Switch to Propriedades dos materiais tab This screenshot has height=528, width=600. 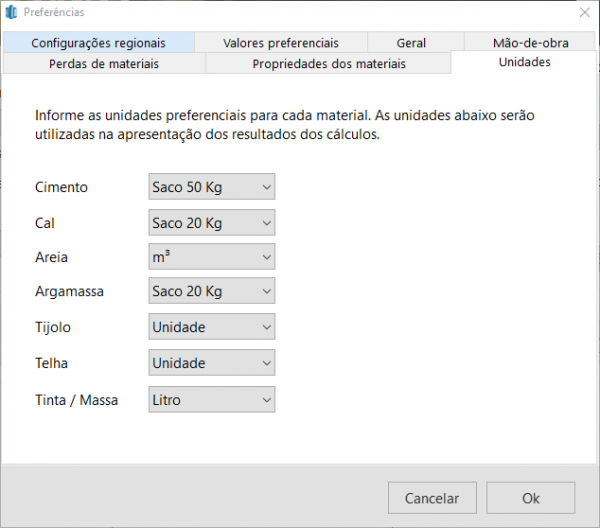pos(328,64)
